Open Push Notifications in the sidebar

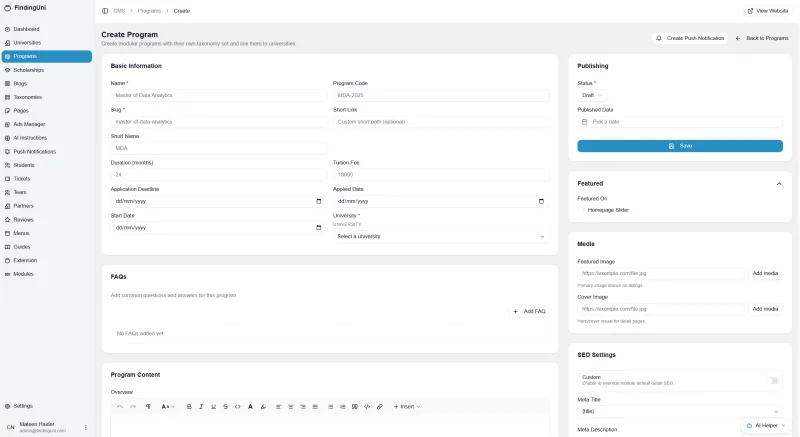point(47,151)
